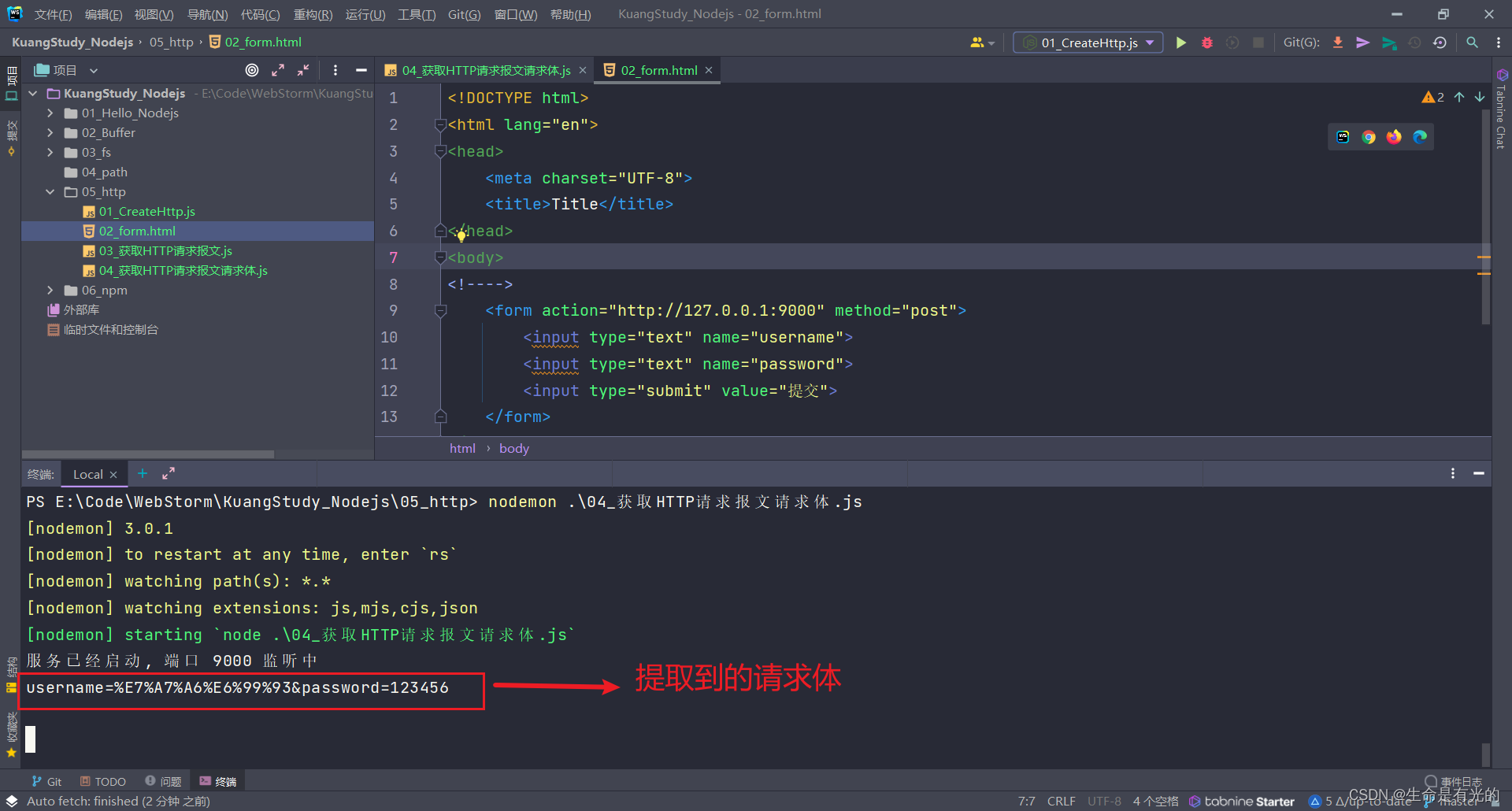Image resolution: width=1512 pixels, height=811 pixels.
Task: Open the 编辑(E) menu
Action: [103, 14]
